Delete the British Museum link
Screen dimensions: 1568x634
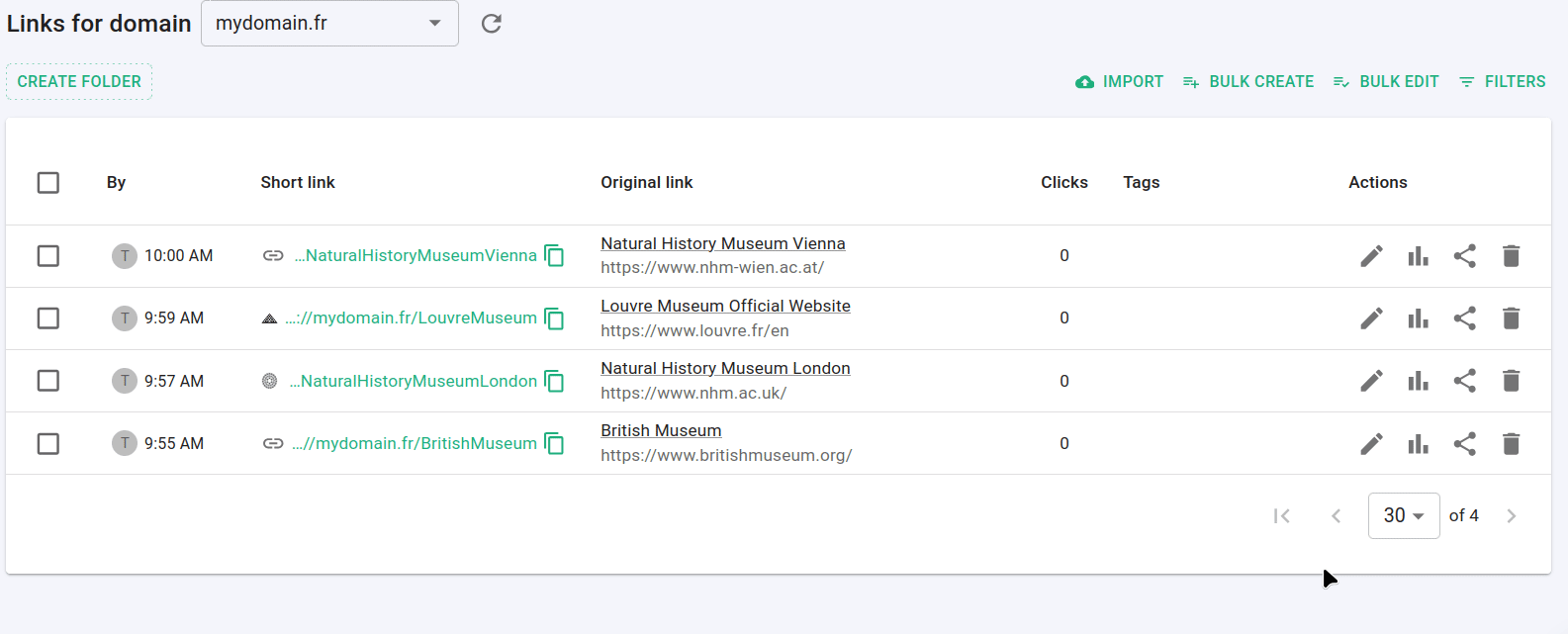(x=1511, y=444)
